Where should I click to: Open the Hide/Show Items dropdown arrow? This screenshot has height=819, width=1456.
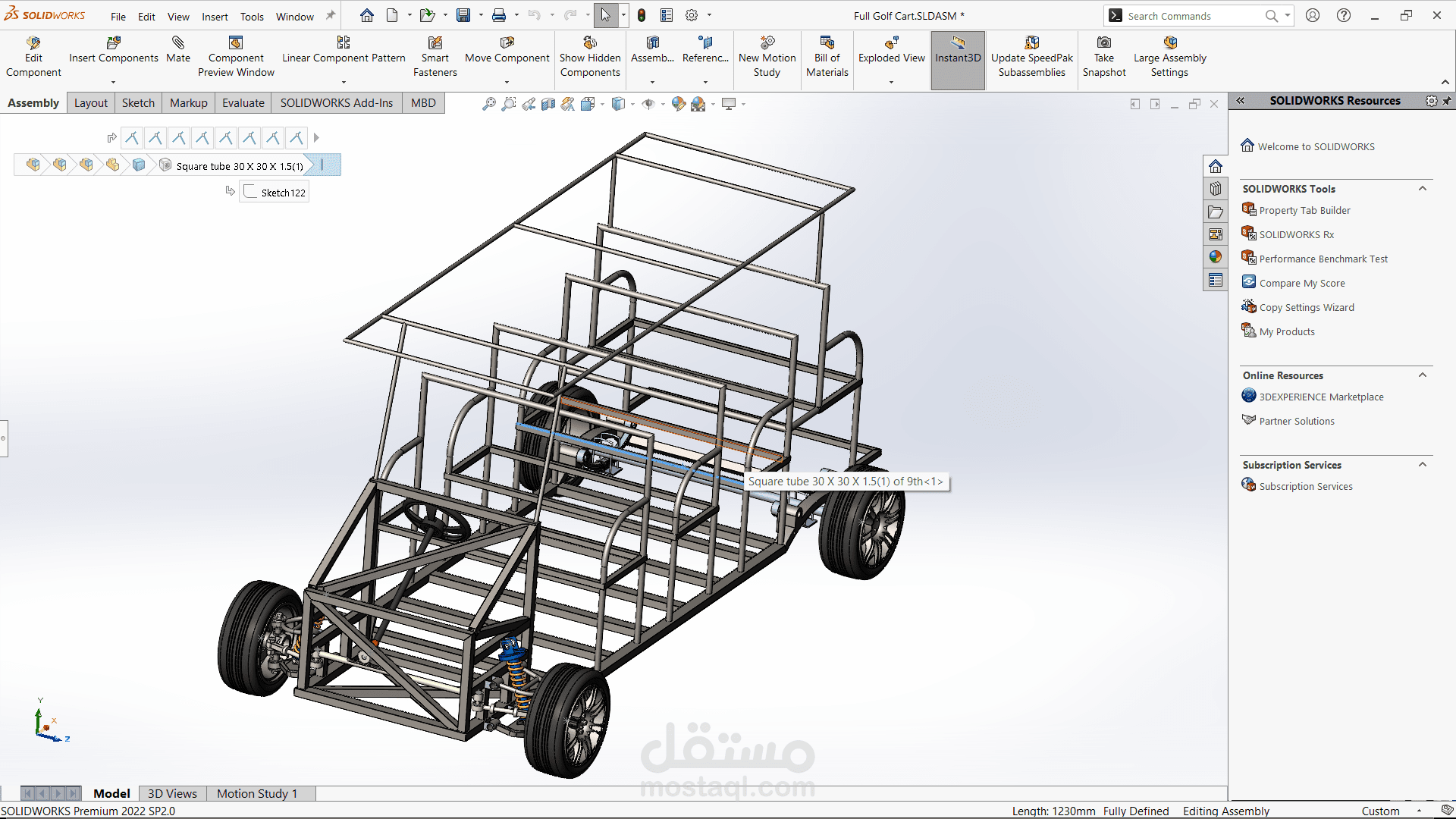pos(663,104)
